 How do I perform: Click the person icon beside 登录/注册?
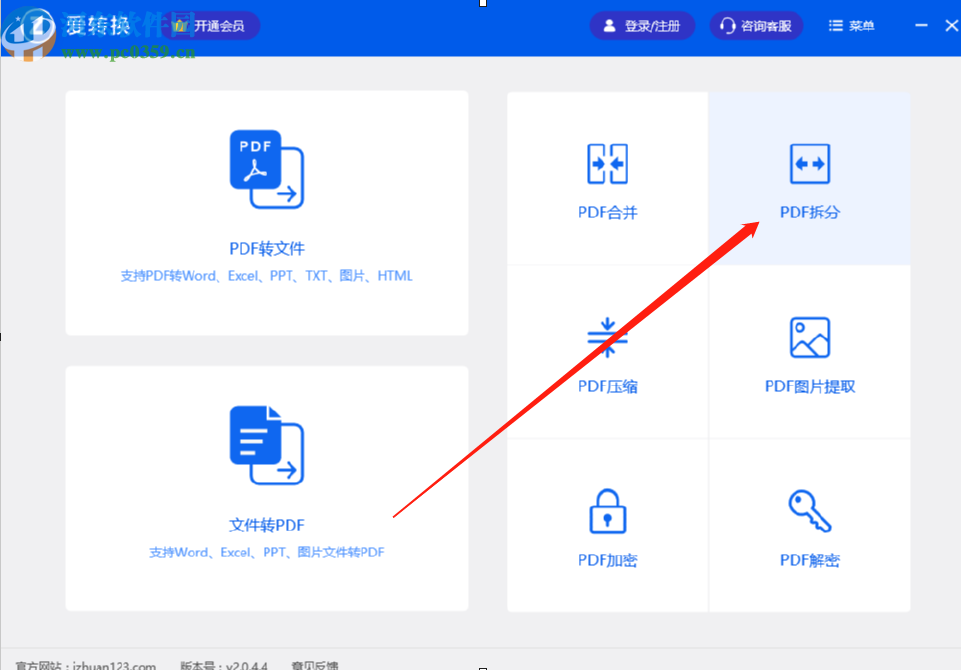tap(610, 25)
